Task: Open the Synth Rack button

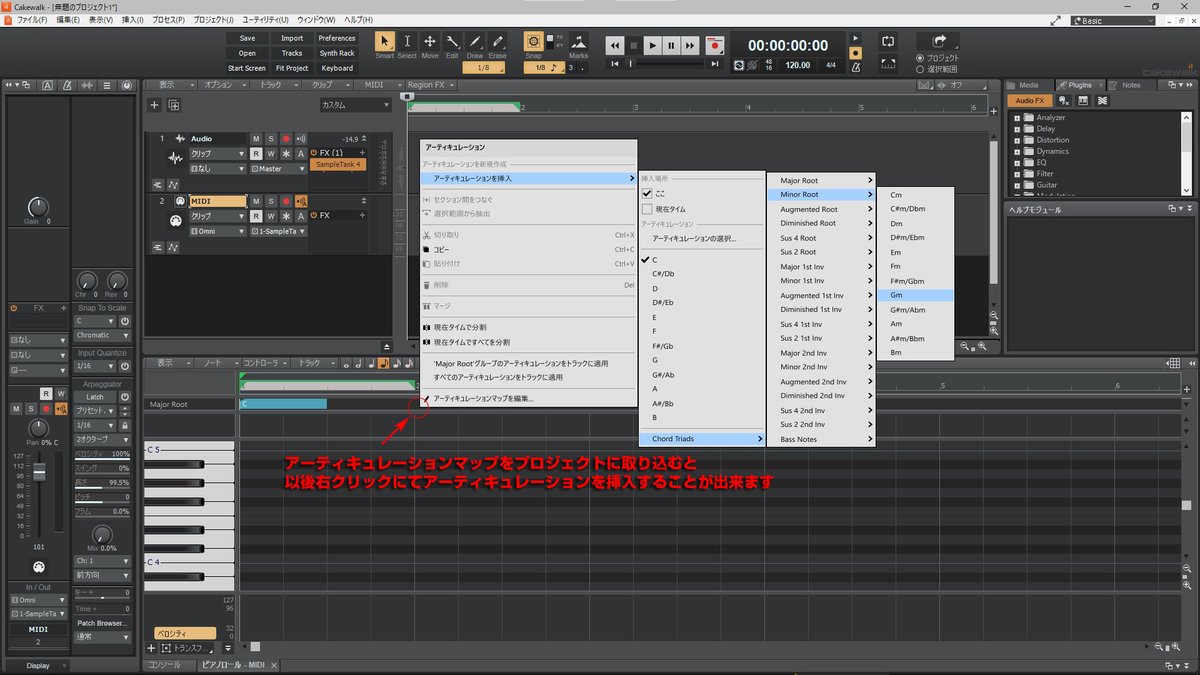Action: coord(337,53)
